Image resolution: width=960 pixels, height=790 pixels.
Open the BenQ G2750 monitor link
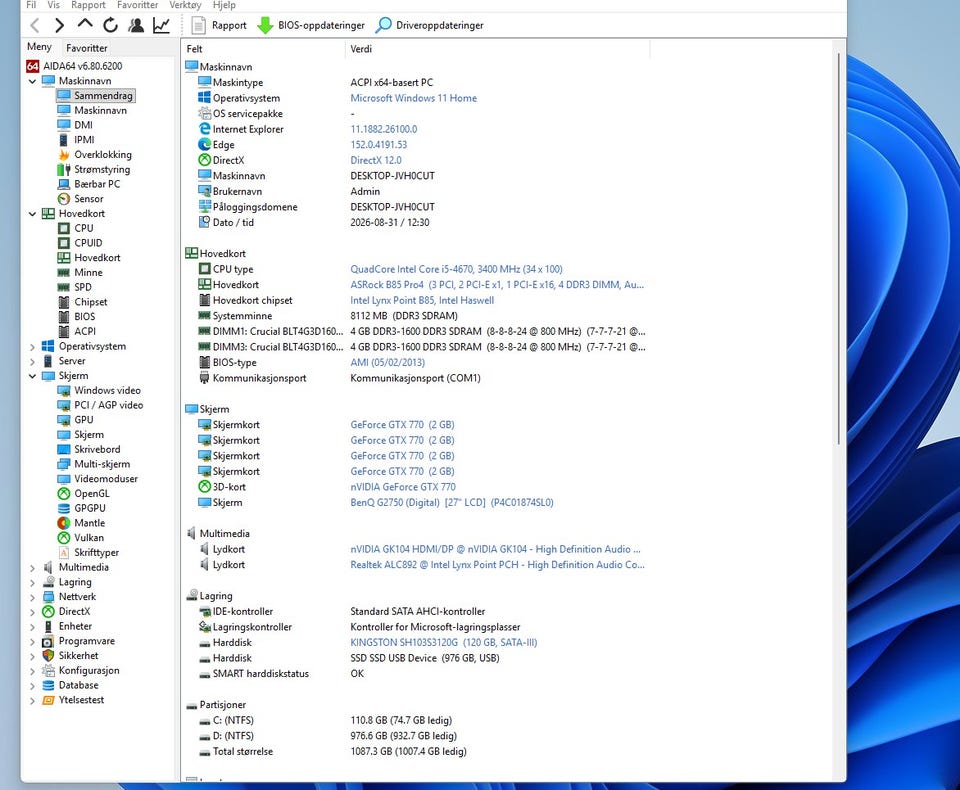(x=452, y=503)
